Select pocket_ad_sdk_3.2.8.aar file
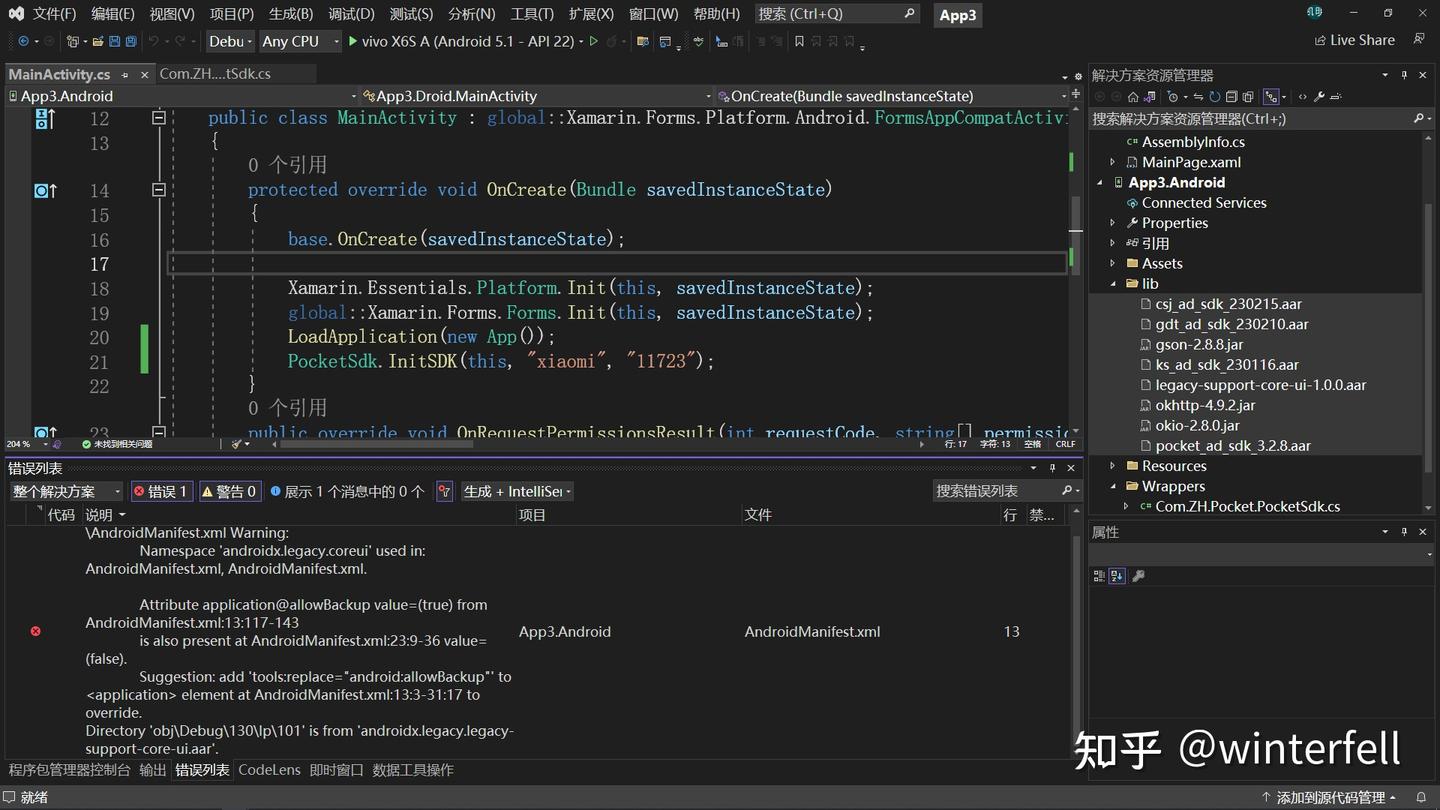Image resolution: width=1440 pixels, height=810 pixels. point(1233,446)
